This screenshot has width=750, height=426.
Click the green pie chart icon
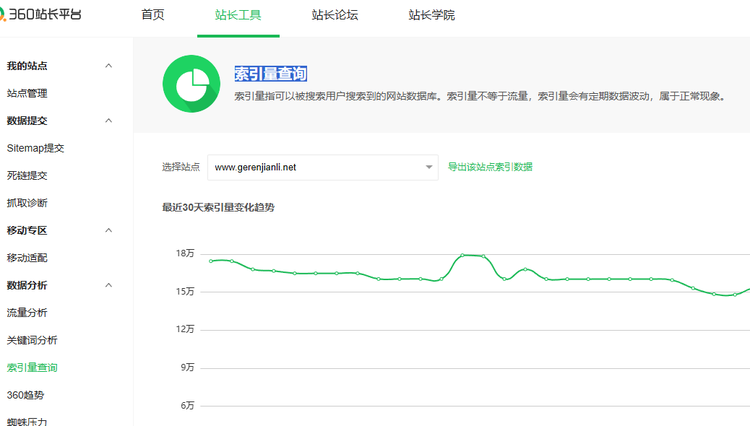(x=191, y=85)
